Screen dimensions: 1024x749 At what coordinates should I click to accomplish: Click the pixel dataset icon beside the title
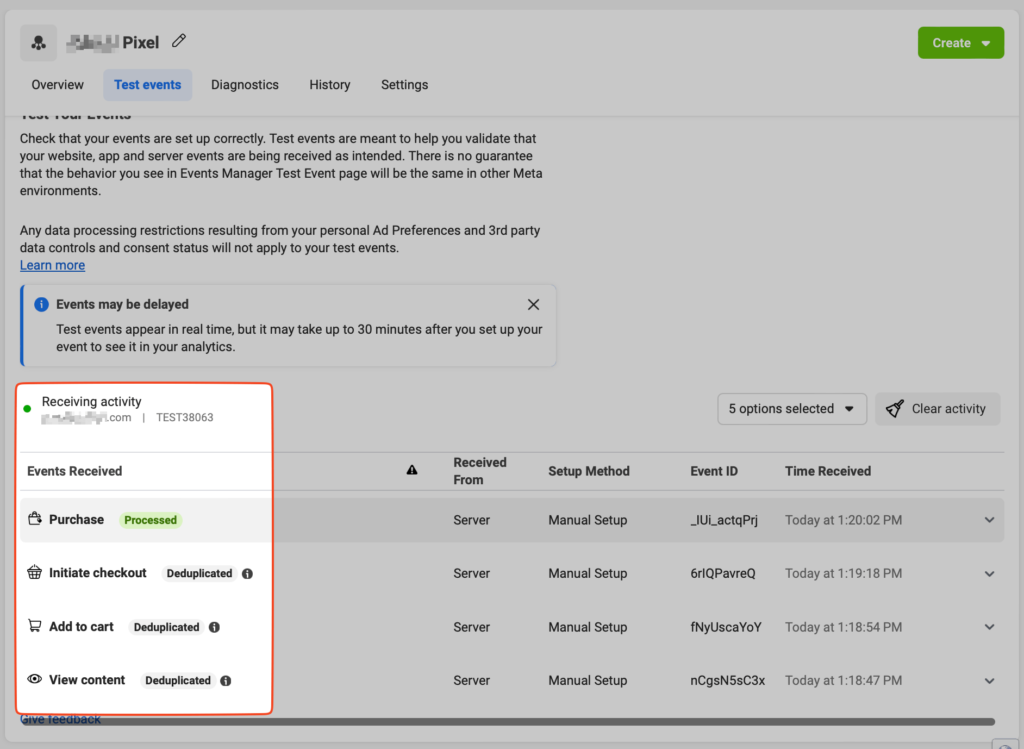pos(39,43)
